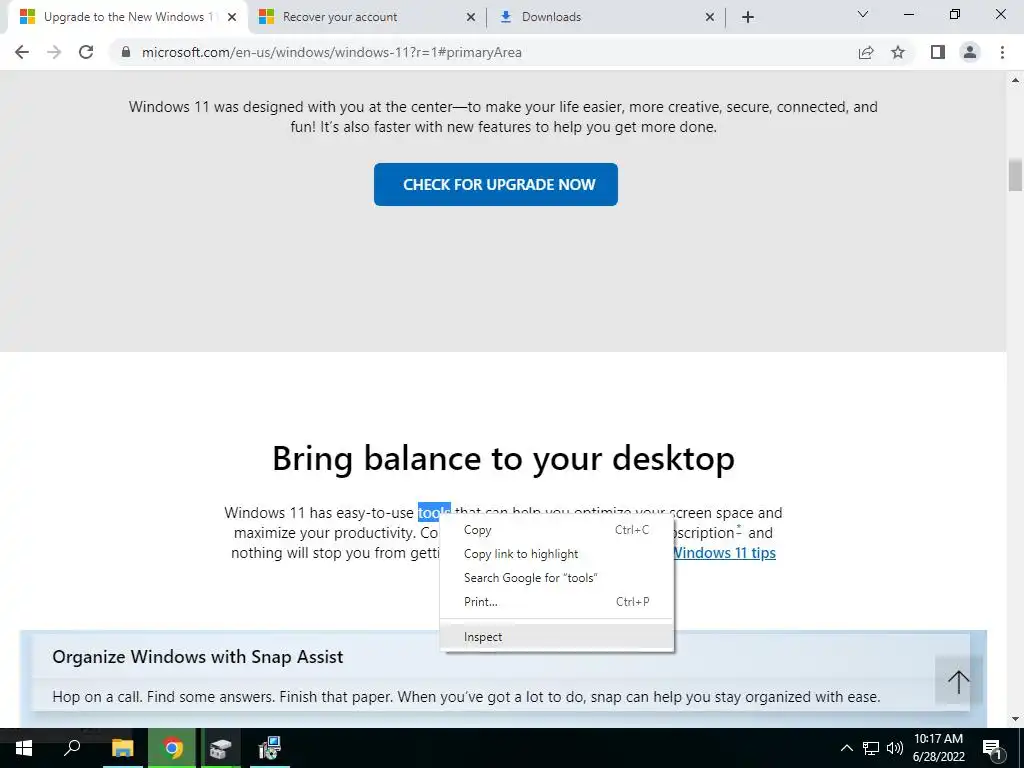Reload the current page

click(86, 52)
